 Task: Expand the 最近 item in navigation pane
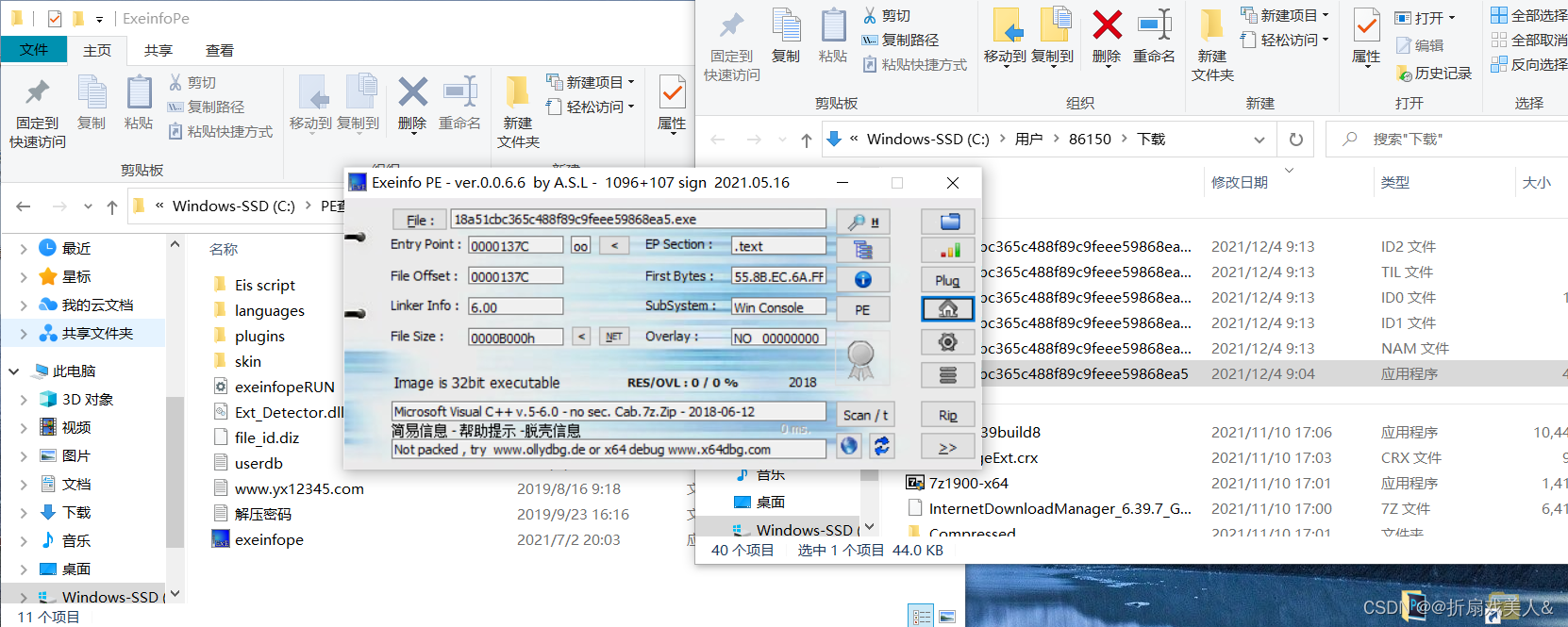[x=24, y=249]
